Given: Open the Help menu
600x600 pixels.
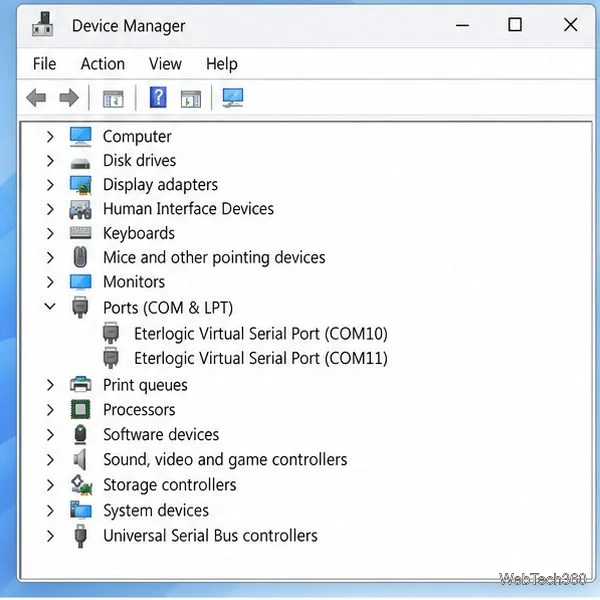Looking at the screenshot, I should [x=222, y=64].
